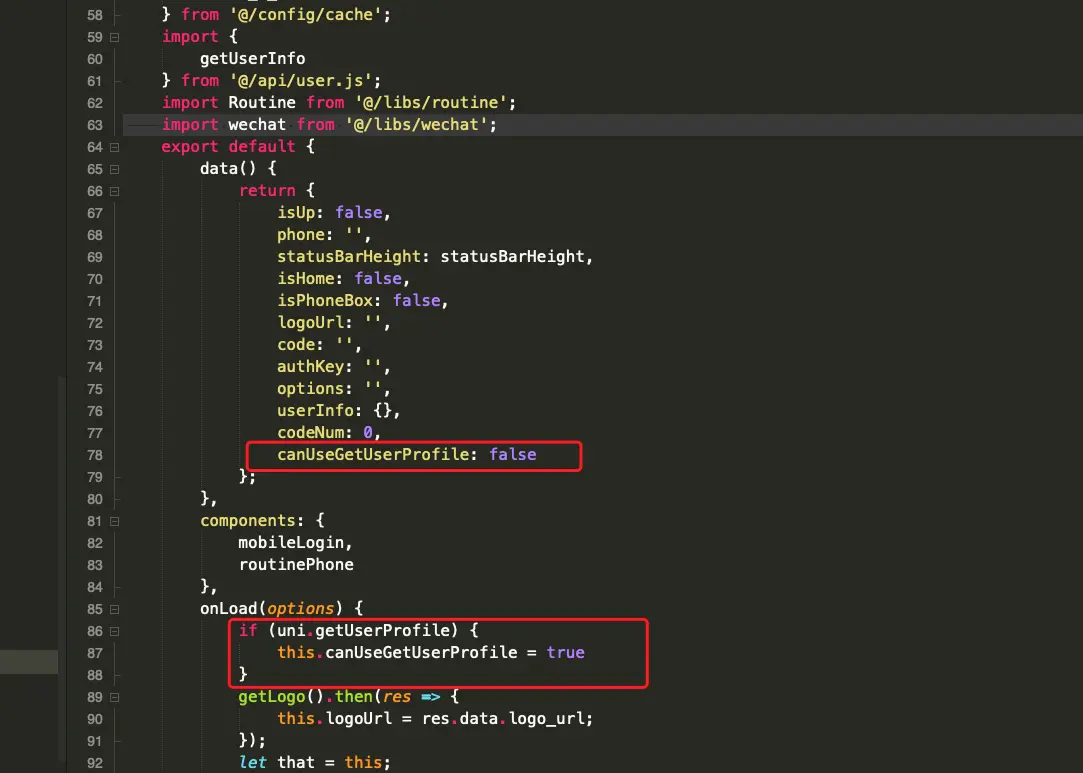Collapse getLogo callback fold marker at line 89

tap(115, 698)
